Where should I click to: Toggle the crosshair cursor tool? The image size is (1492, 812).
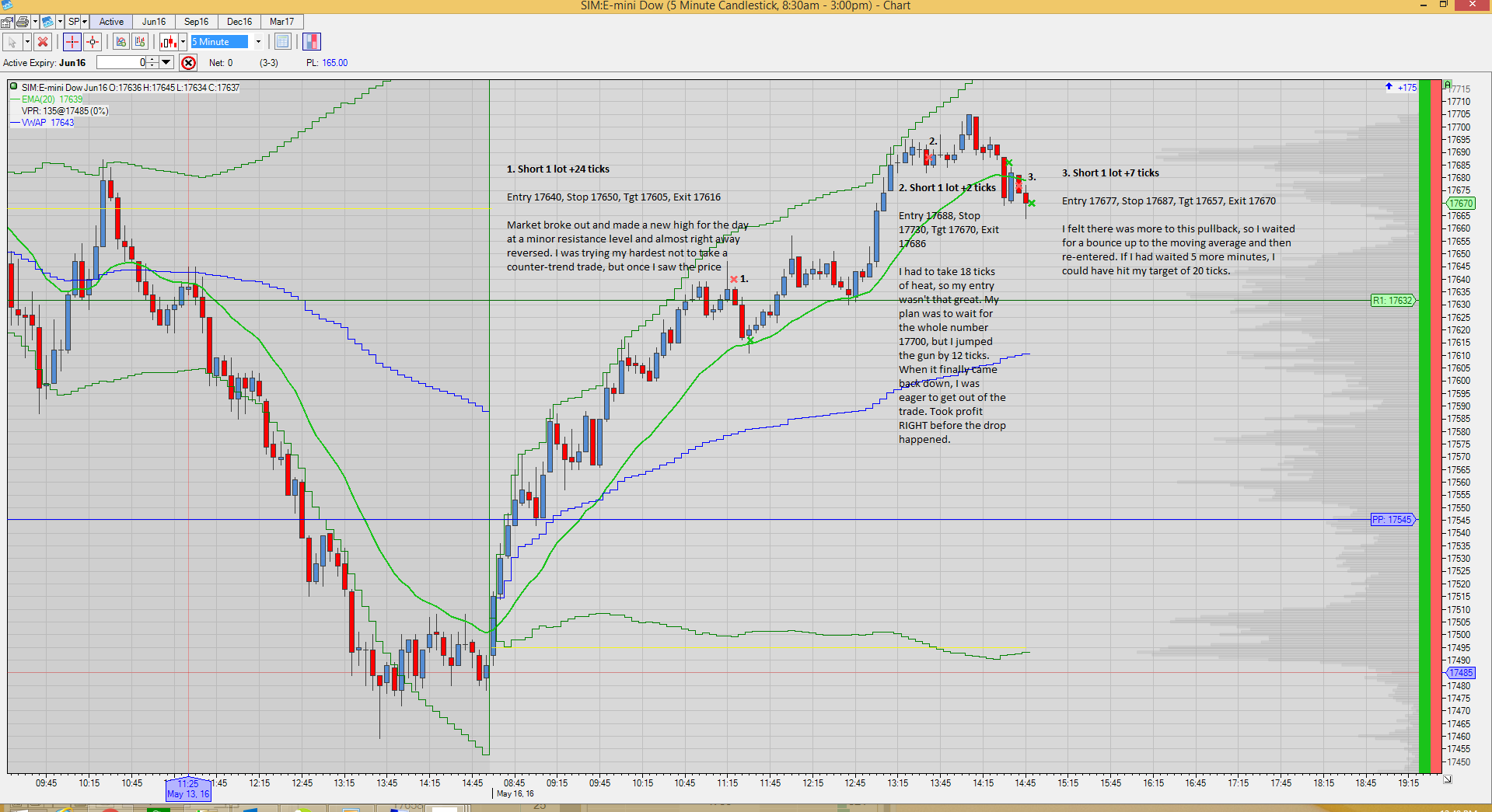pyautogui.click(x=72, y=42)
